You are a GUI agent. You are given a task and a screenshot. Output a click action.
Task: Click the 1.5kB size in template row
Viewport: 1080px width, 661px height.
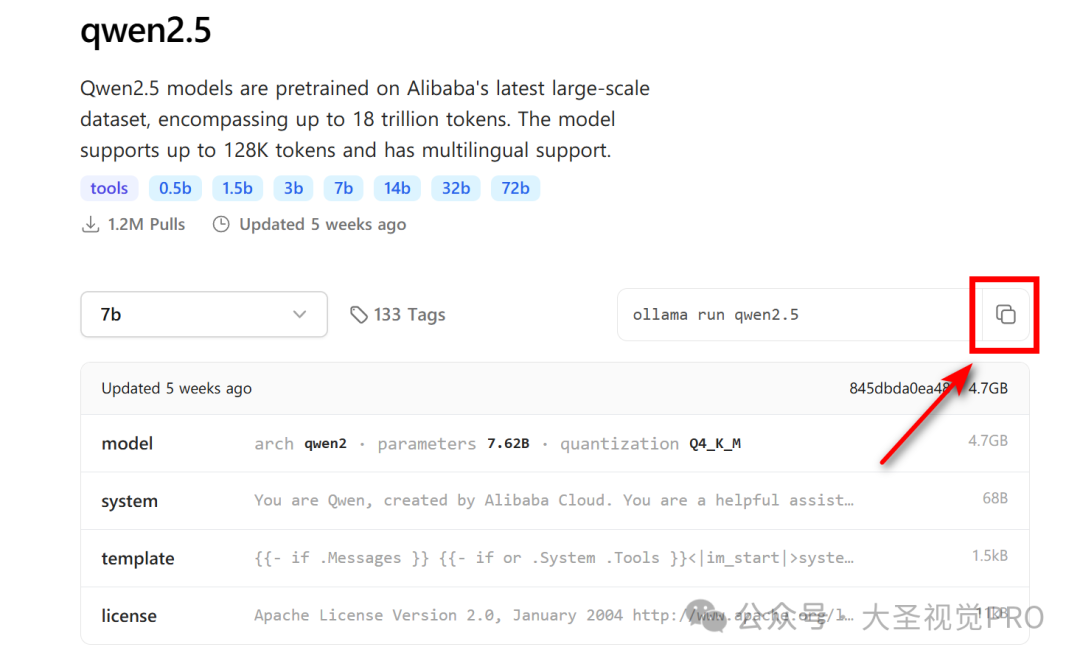(990, 556)
